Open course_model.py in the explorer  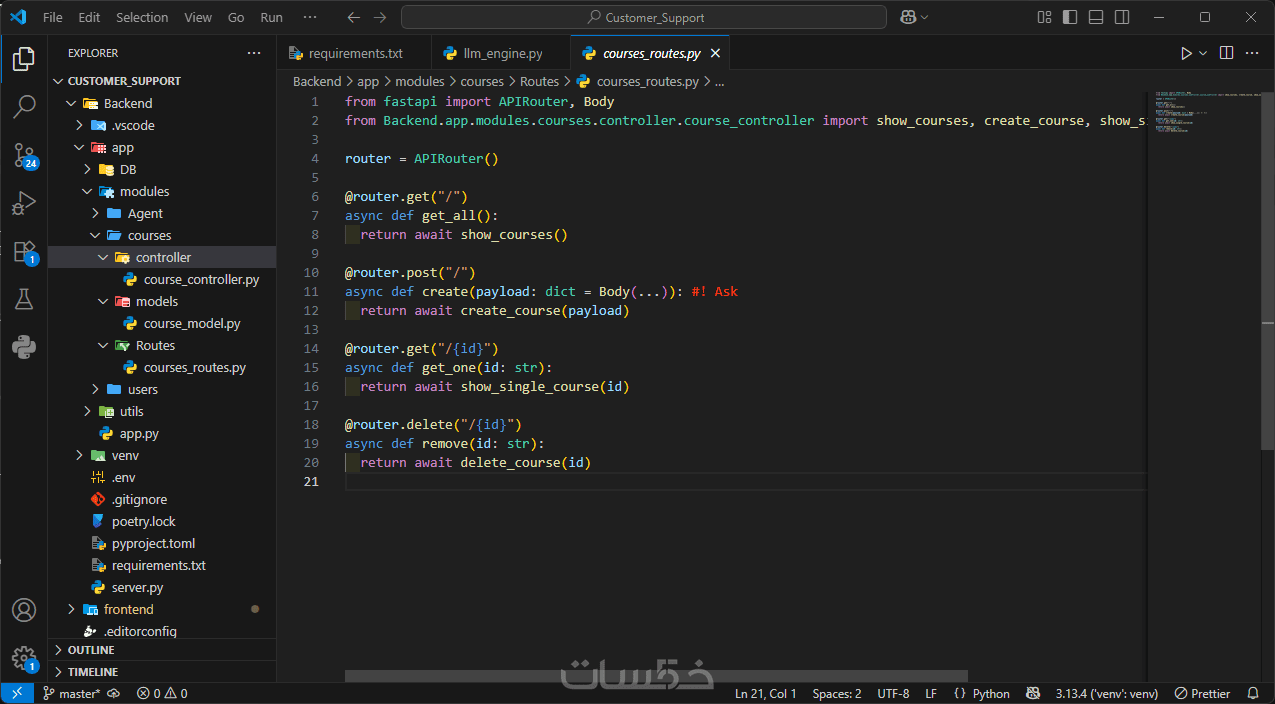click(192, 323)
